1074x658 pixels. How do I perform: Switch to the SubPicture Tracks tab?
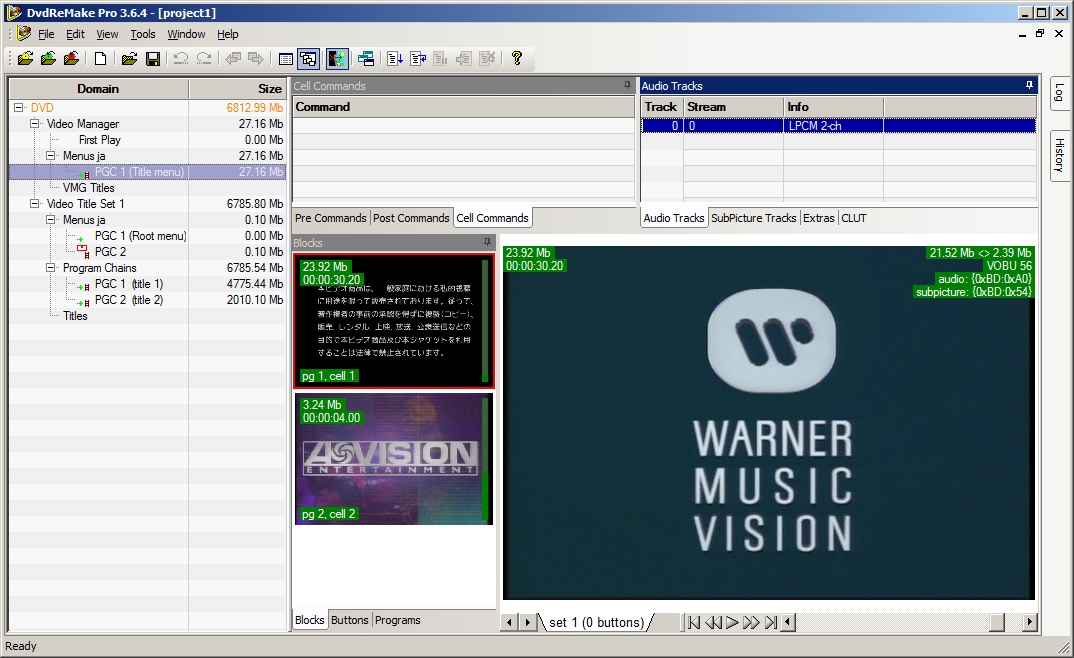tap(753, 218)
